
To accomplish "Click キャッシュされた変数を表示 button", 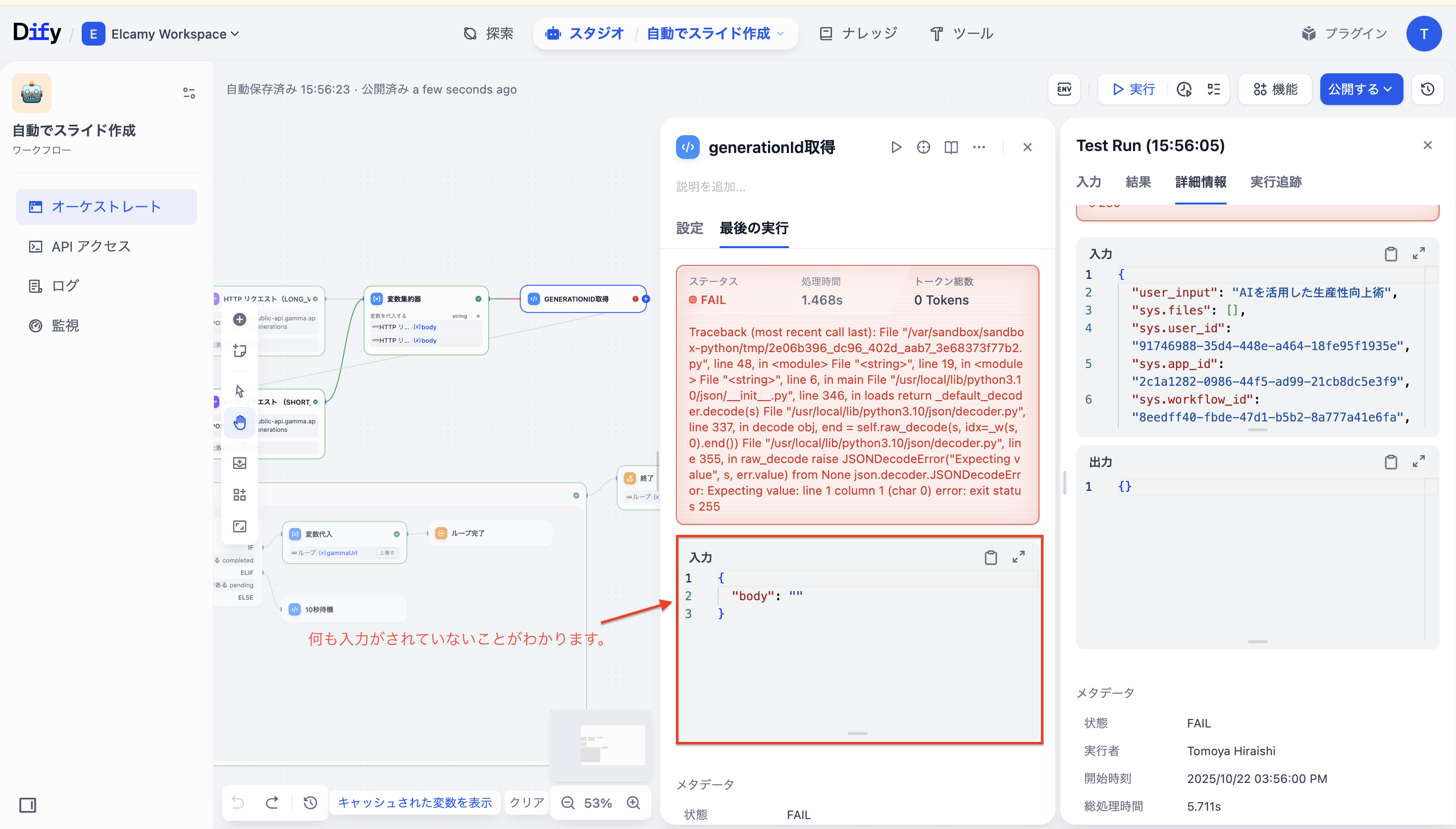I will tap(415, 803).
